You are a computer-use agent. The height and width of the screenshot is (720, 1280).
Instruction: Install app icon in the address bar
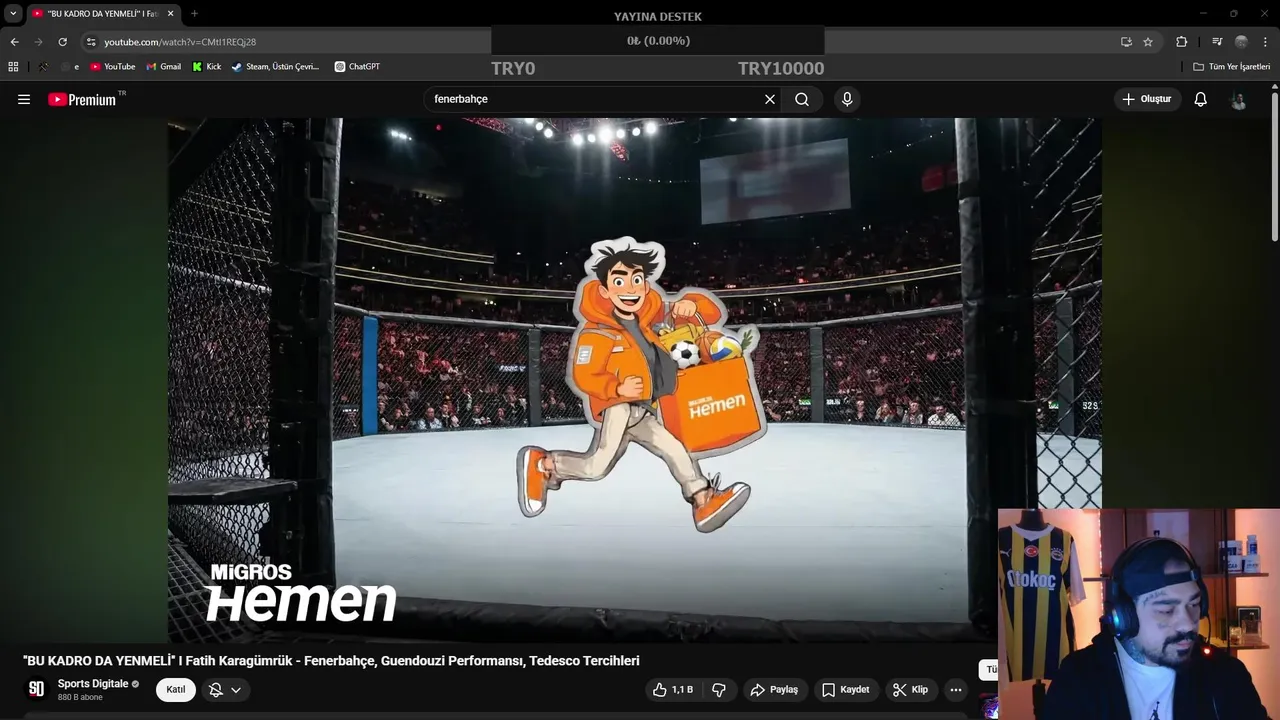(1126, 42)
